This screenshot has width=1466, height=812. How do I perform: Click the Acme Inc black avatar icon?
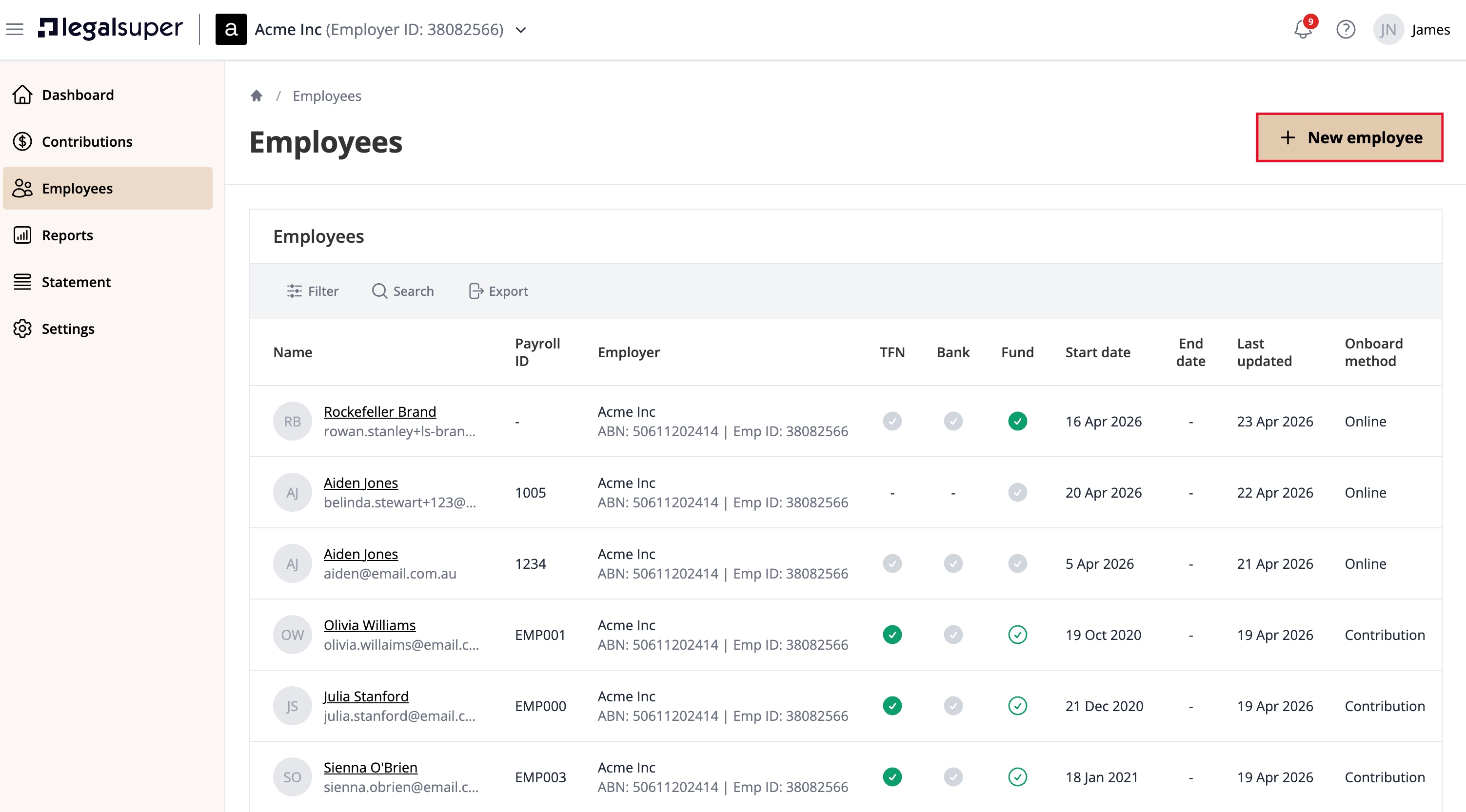click(x=231, y=29)
